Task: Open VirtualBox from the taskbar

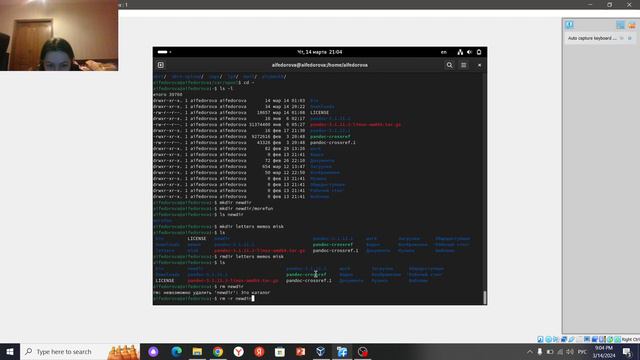Action: tap(321, 351)
